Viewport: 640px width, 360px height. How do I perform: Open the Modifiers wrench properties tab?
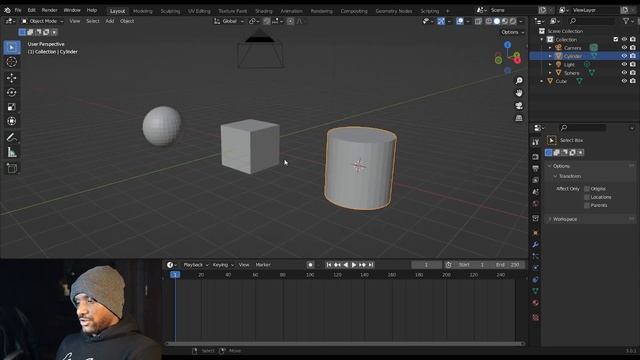[536, 244]
